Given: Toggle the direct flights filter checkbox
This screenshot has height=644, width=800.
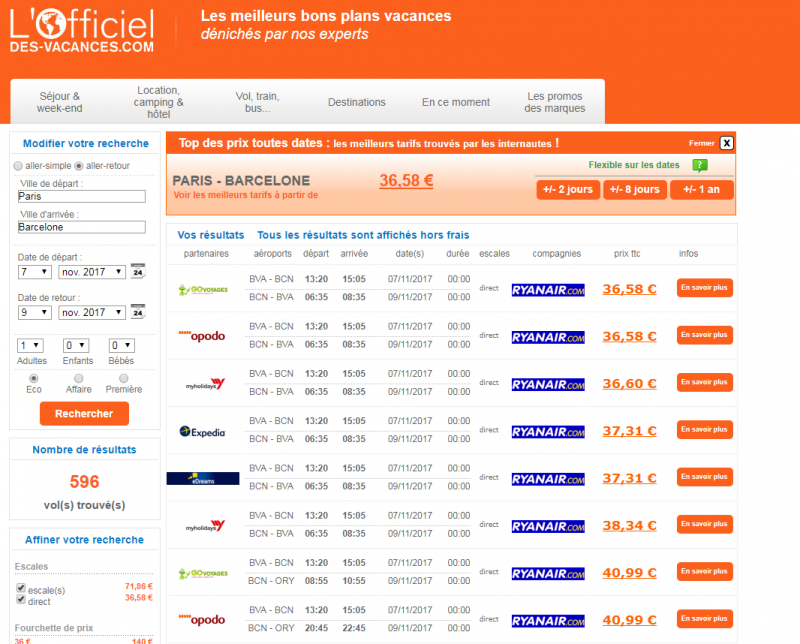Looking at the screenshot, I should [21, 599].
